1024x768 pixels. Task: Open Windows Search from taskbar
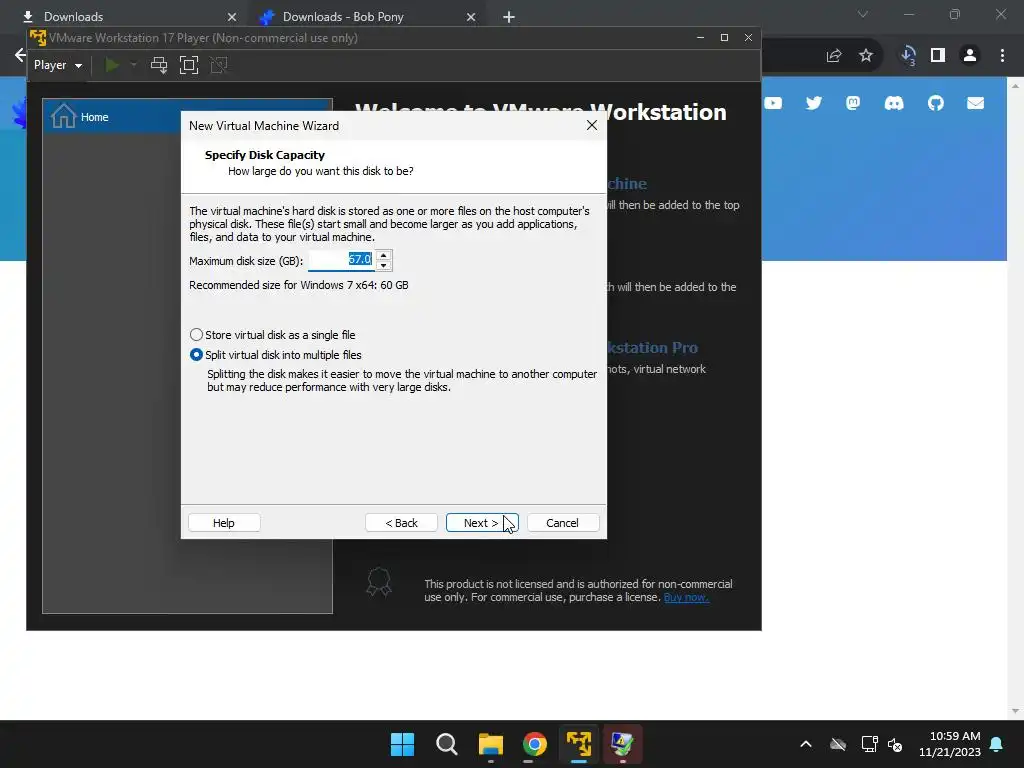coord(447,744)
